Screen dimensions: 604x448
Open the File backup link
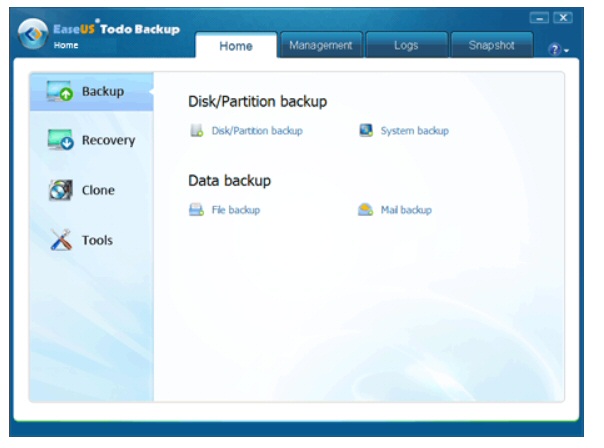point(236,210)
